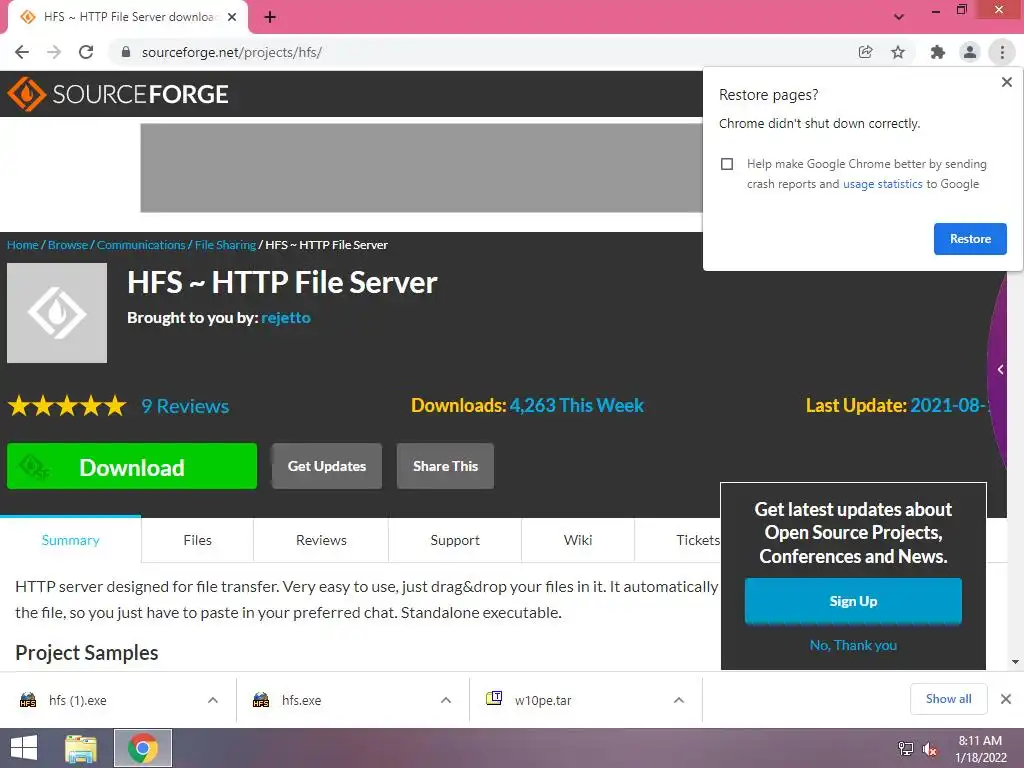Click the page scrollbar down arrow
This screenshot has width=1024, height=768.
1016,662
